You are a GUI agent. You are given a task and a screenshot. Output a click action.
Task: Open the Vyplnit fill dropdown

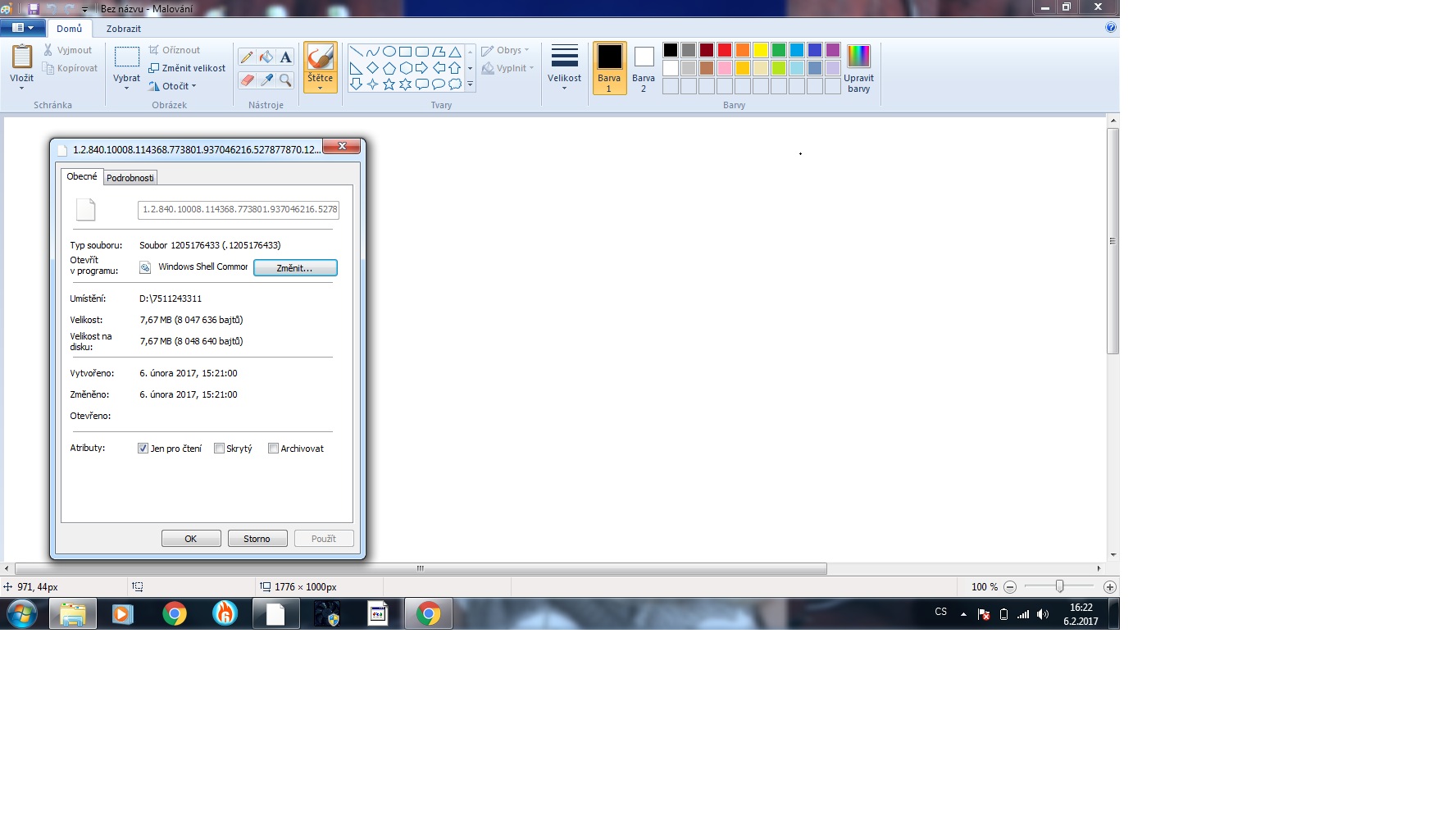click(x=508, y=68)
